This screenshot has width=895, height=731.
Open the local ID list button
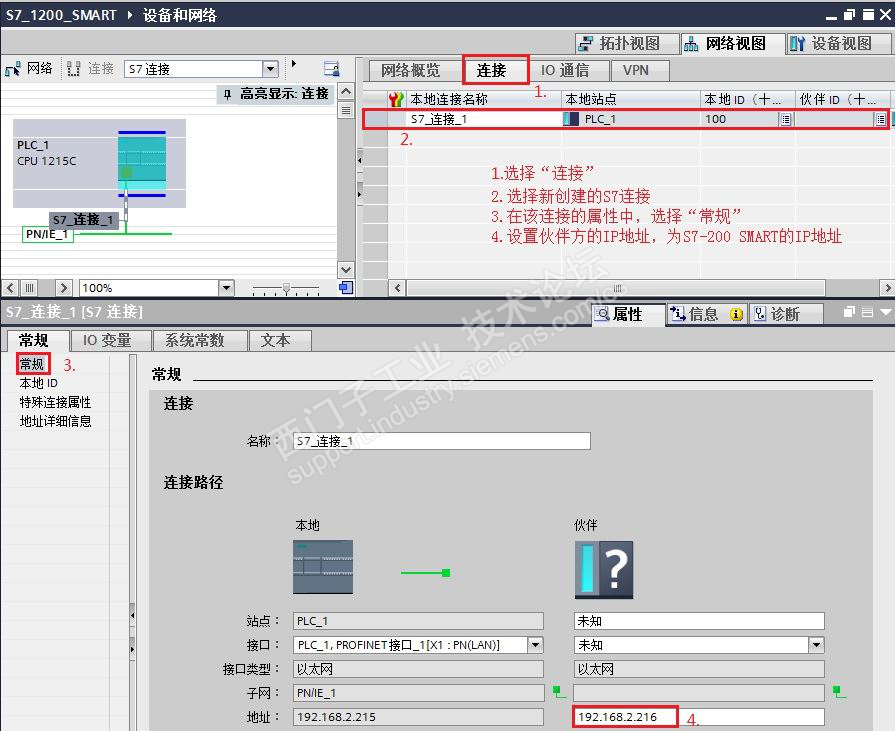(x=786, y=119)
